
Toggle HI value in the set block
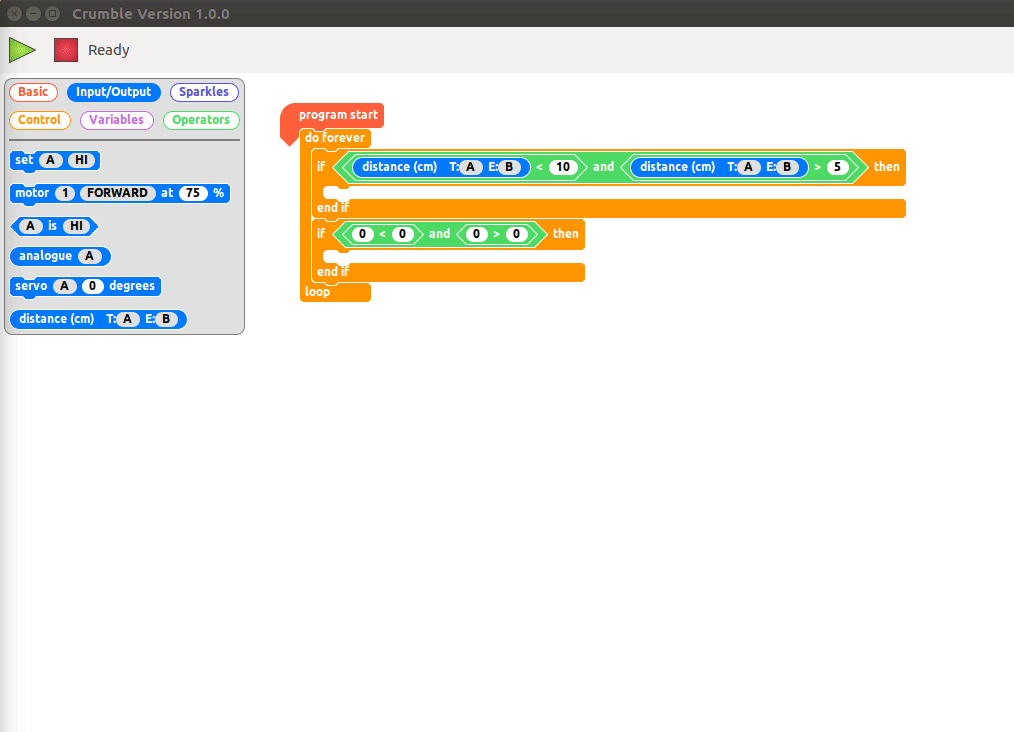click(81, 160)
